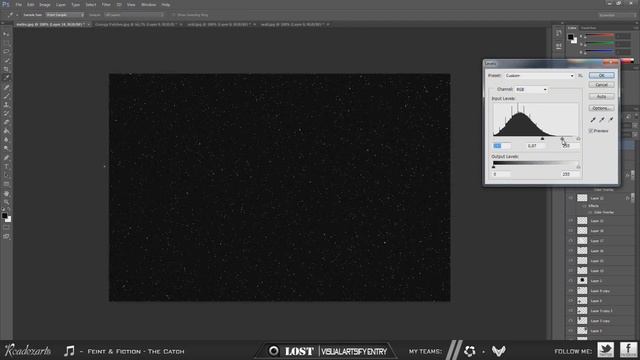Select the Blur tool
640x360 pixels.
pos(6,140)
